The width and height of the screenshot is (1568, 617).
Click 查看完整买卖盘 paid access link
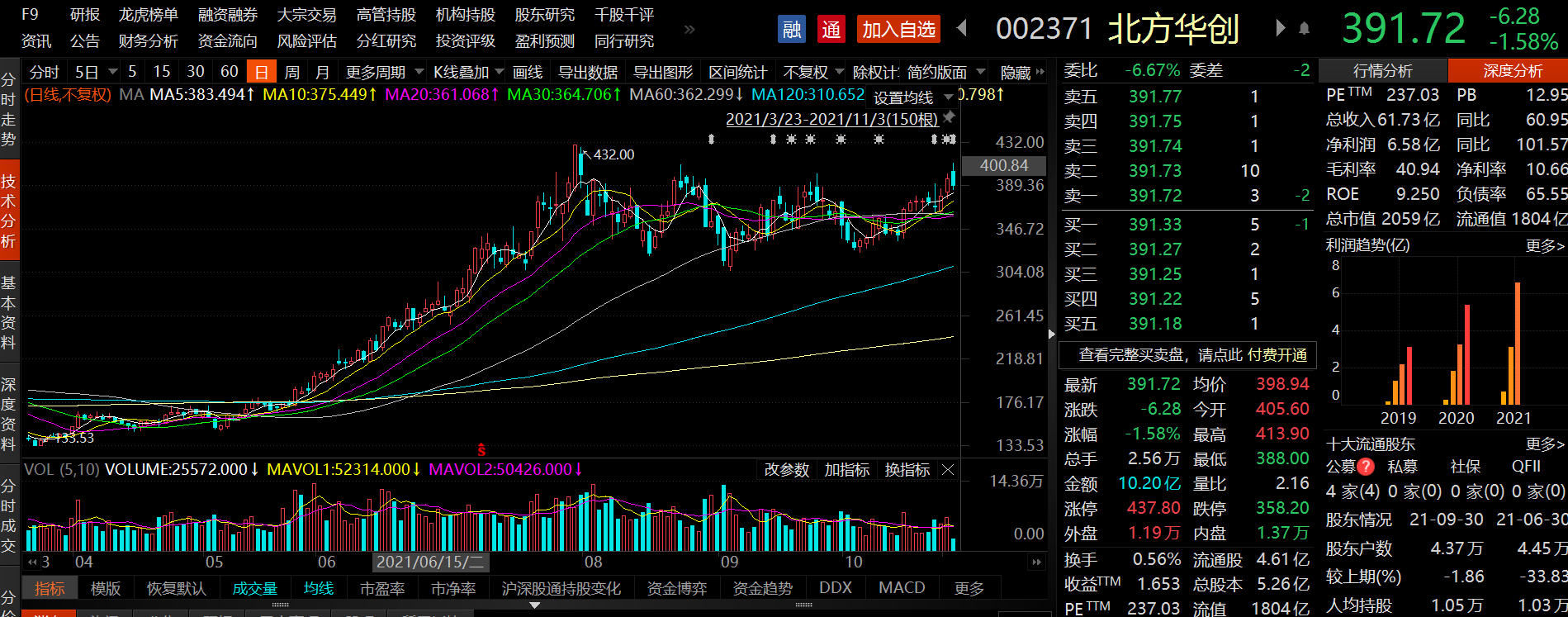(x=1188, y=355)
